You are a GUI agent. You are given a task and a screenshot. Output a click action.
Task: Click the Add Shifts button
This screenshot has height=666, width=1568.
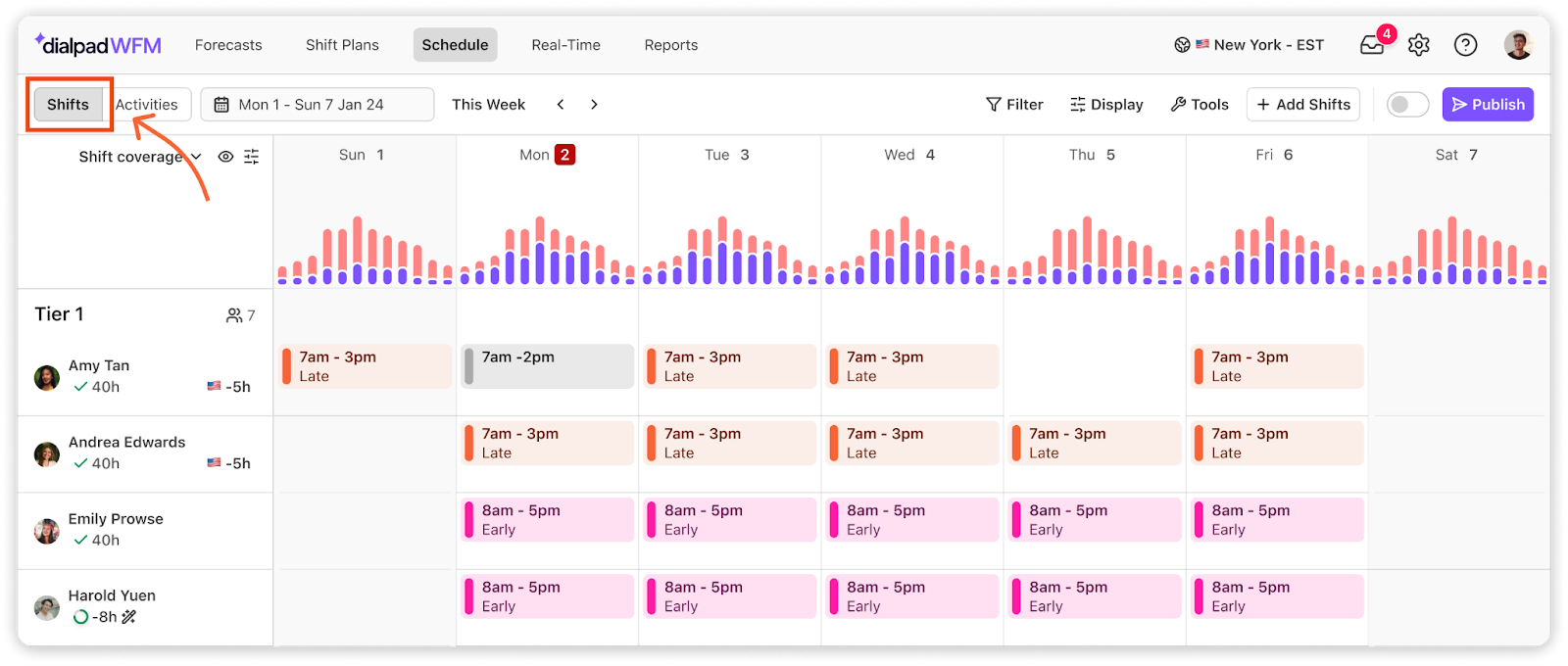tap(1303, 105)
